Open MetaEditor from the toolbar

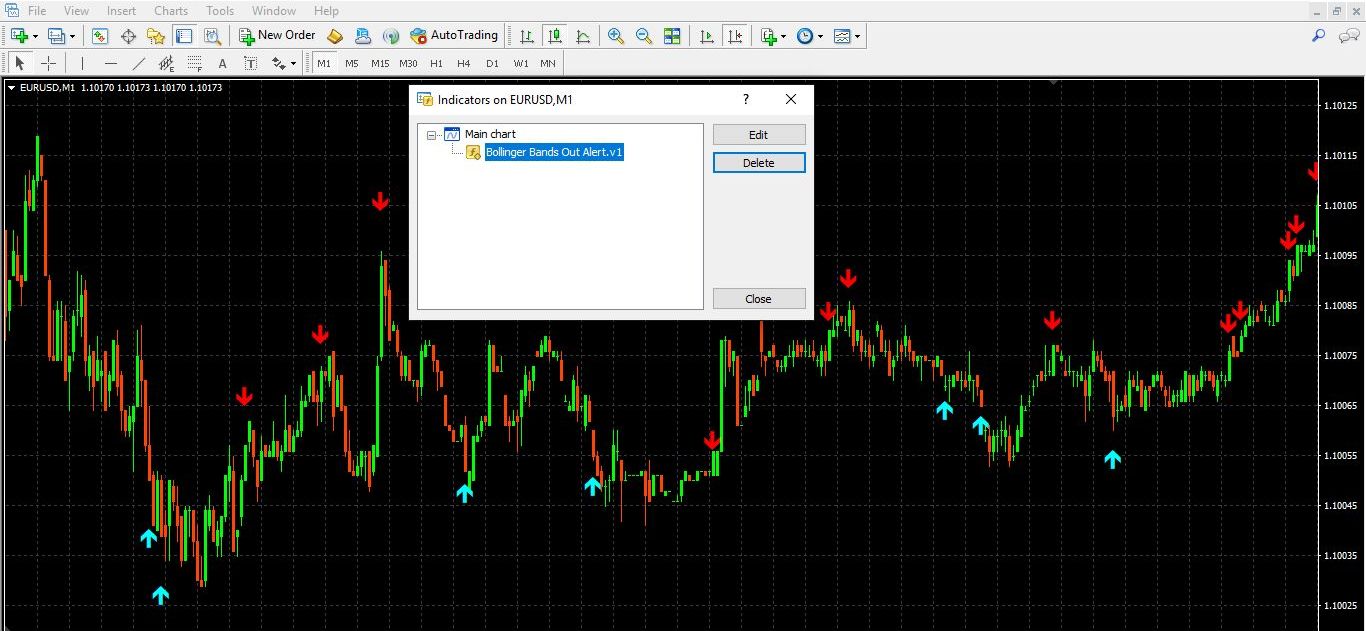click(x=334, y=35)
